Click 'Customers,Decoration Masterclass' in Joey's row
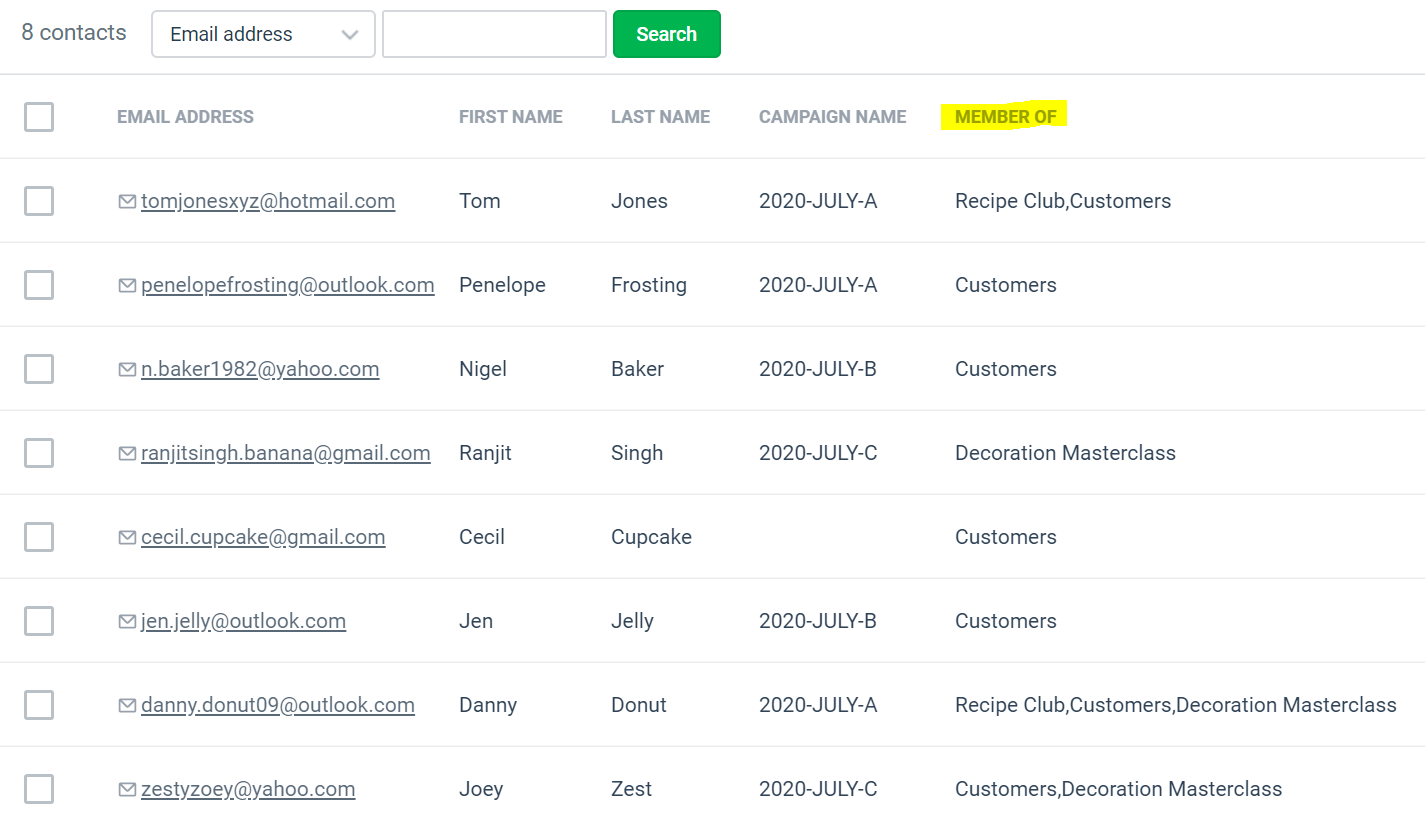This screenshot has width=1425, height=825. pyautogui.click(x=1118, y=789)
